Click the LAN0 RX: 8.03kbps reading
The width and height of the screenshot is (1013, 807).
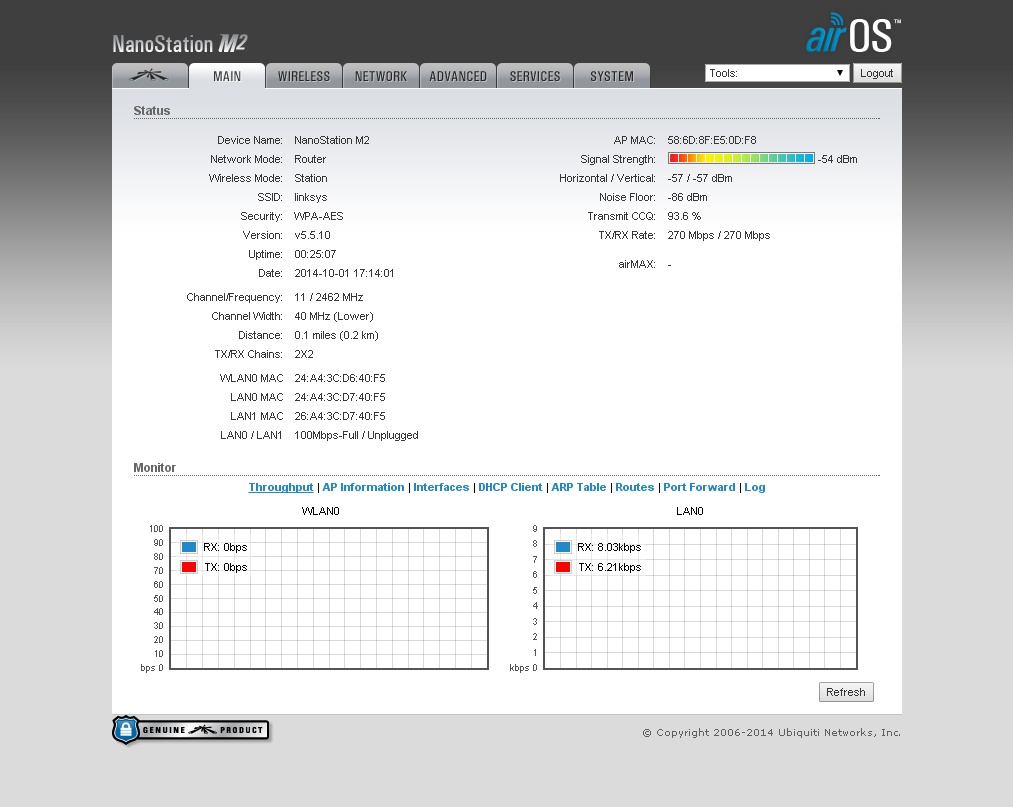[x=609, y=547]
